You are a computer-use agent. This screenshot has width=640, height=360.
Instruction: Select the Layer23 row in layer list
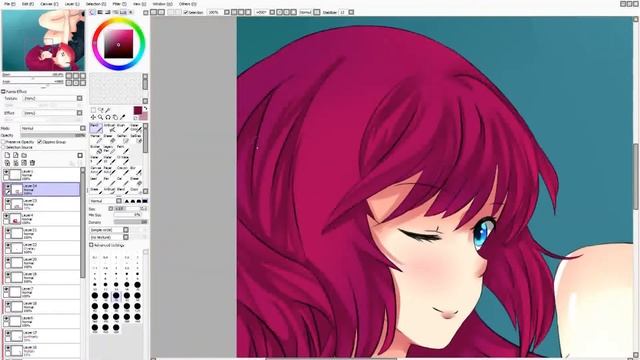click(x=42, y=204)
